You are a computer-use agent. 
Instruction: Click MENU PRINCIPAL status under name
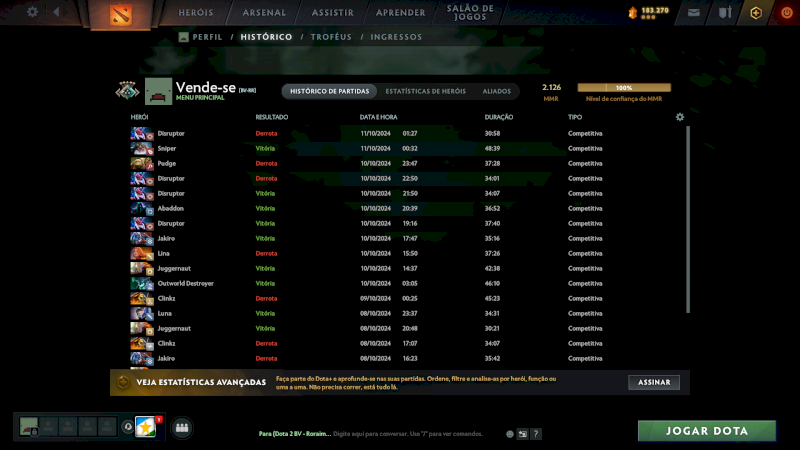click(x=200, y=98)
